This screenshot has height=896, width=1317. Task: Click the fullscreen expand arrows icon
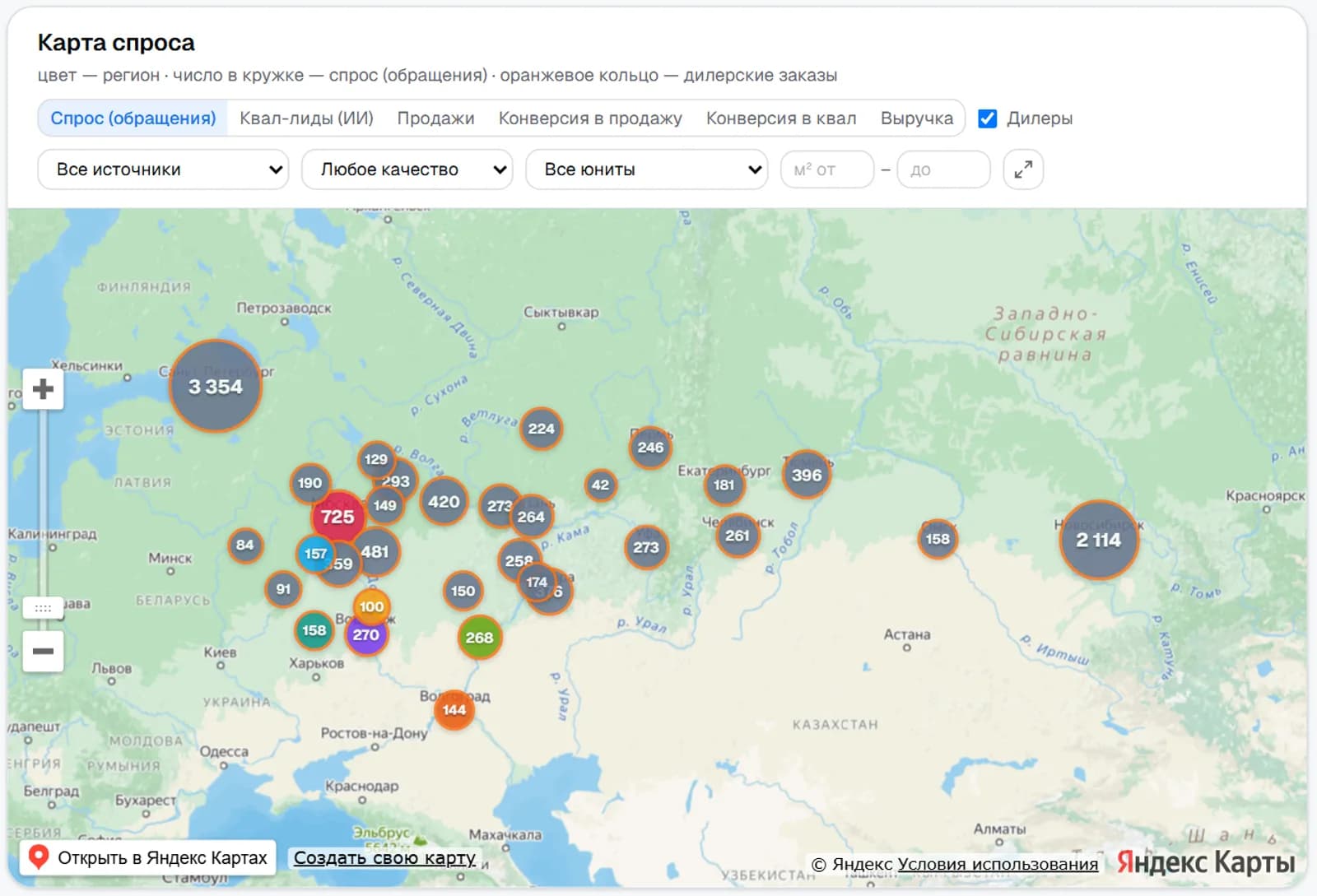(1023, 169)
